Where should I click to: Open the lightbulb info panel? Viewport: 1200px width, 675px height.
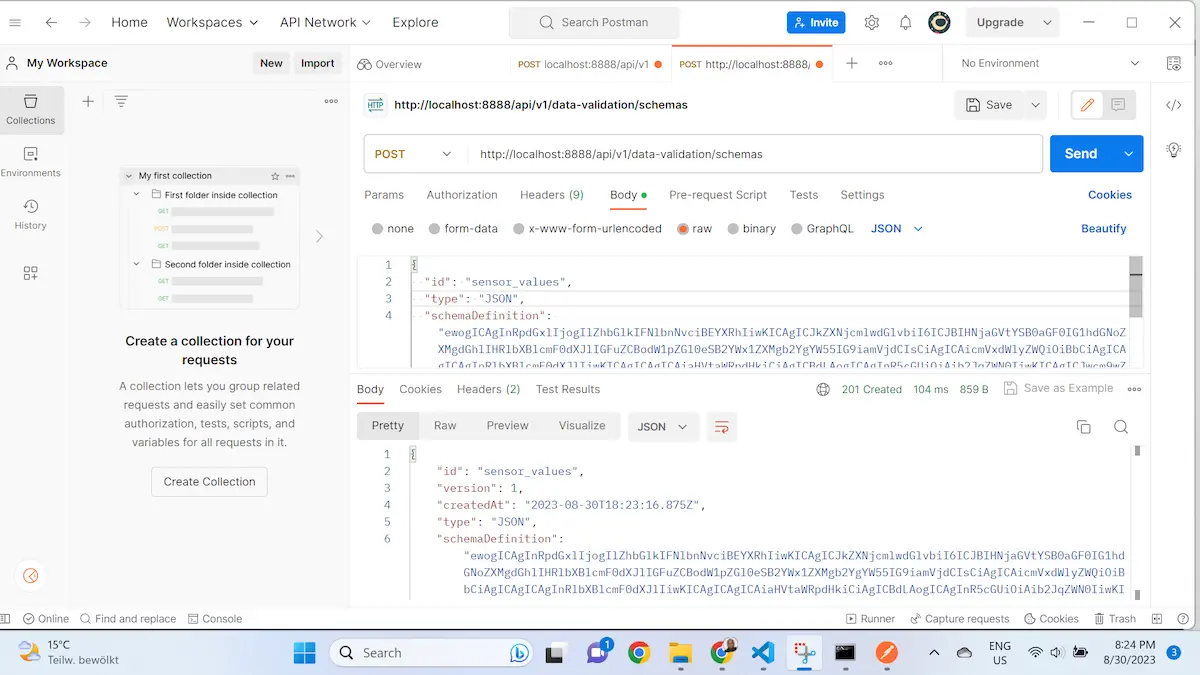click(x=1174, y=149)
